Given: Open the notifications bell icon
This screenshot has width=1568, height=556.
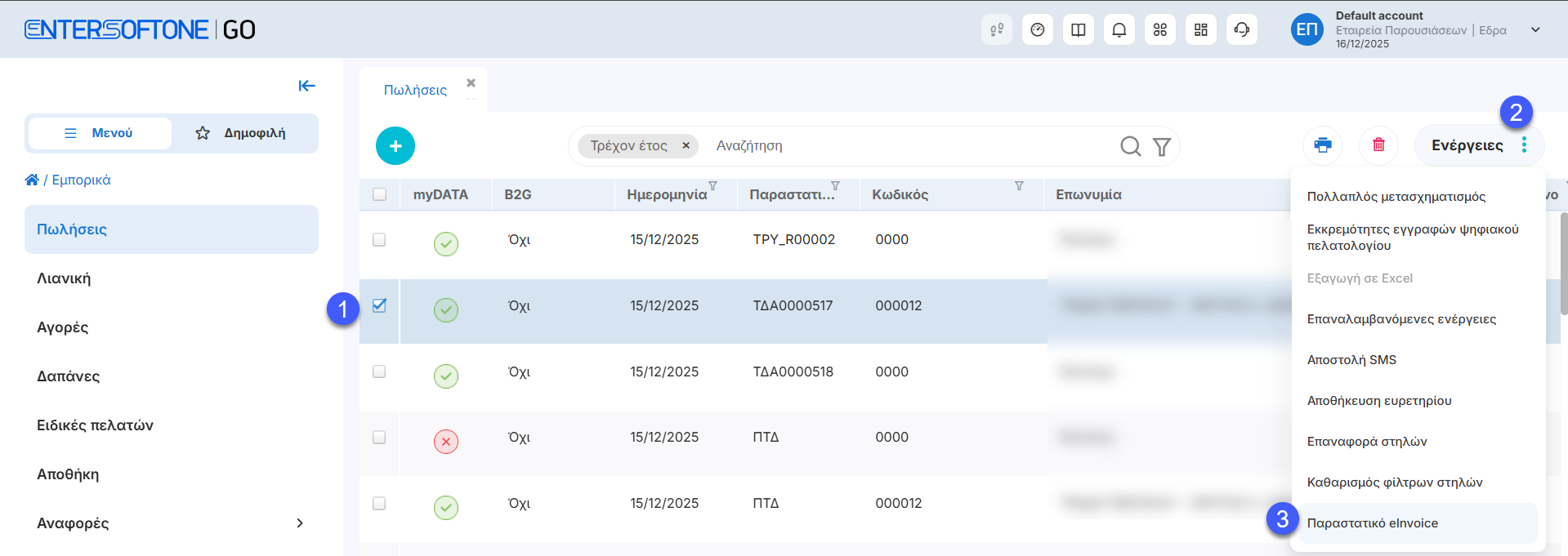Looking at the screenshot, I should pyautogui.click(x=1119, y=30).
